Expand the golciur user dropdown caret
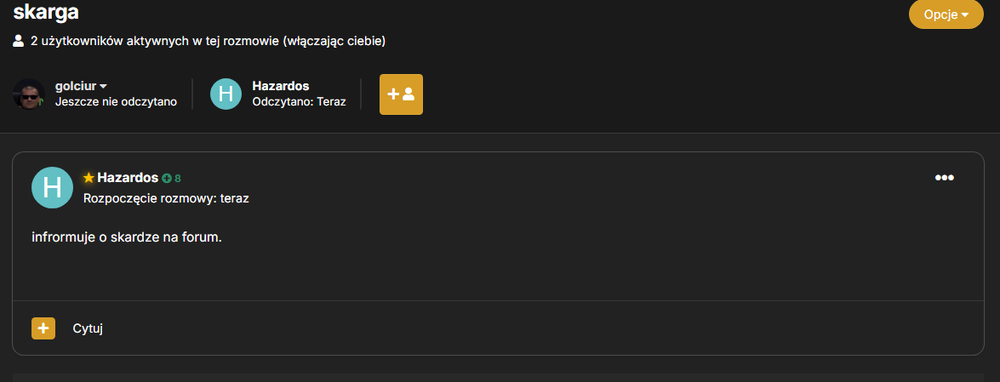 [103, 86]
